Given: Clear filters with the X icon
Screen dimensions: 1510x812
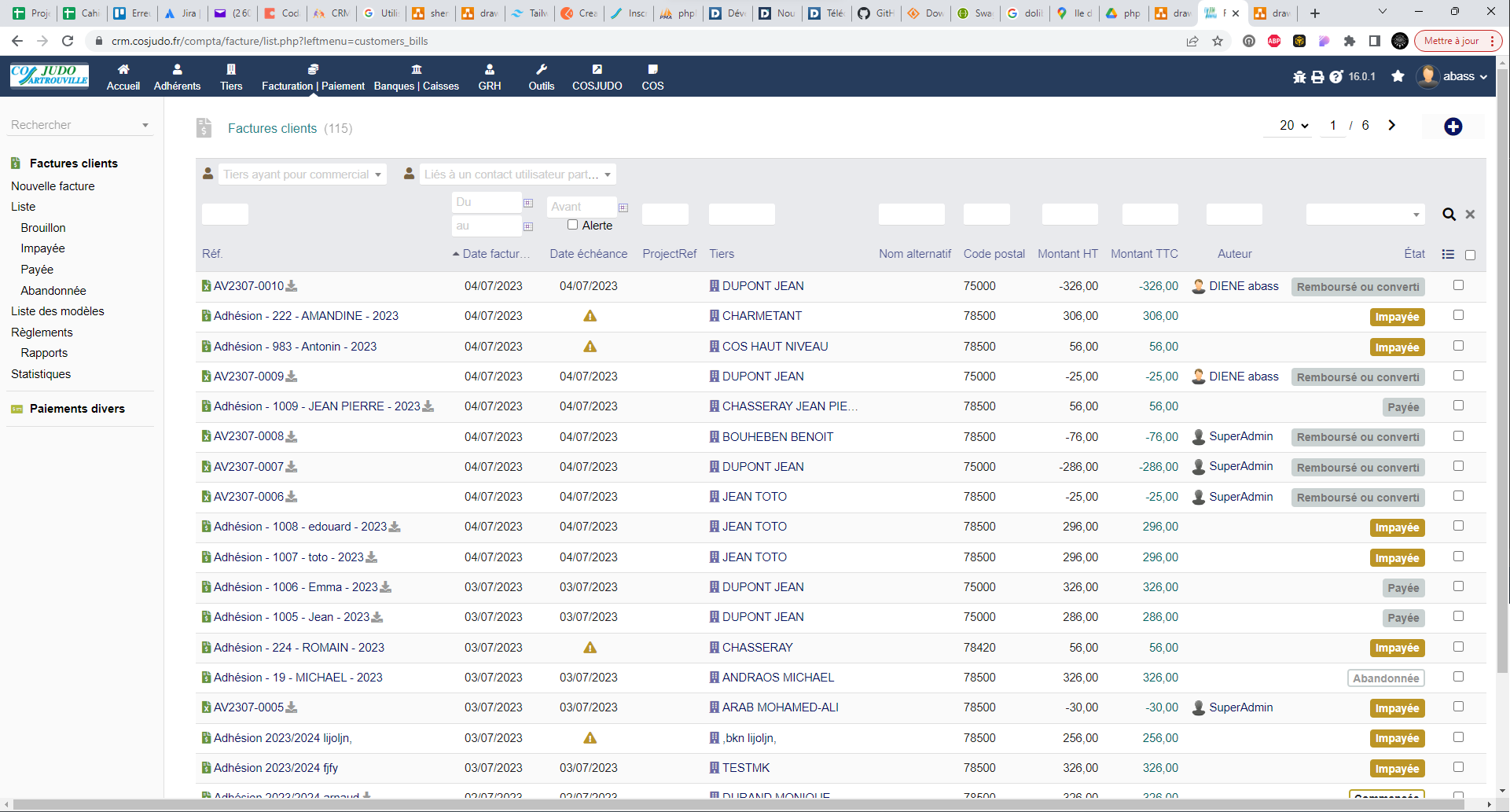Looking at the screenshot, I should 1470,215.
